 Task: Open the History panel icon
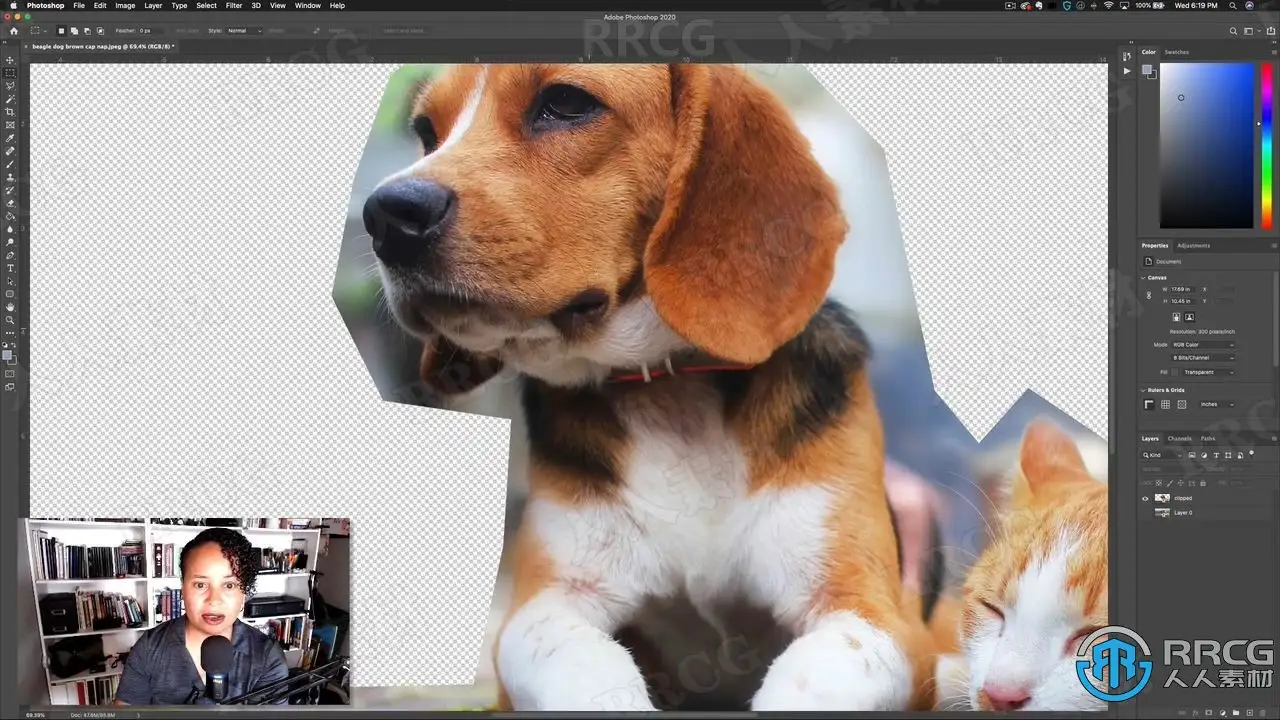click(1128, 55)
